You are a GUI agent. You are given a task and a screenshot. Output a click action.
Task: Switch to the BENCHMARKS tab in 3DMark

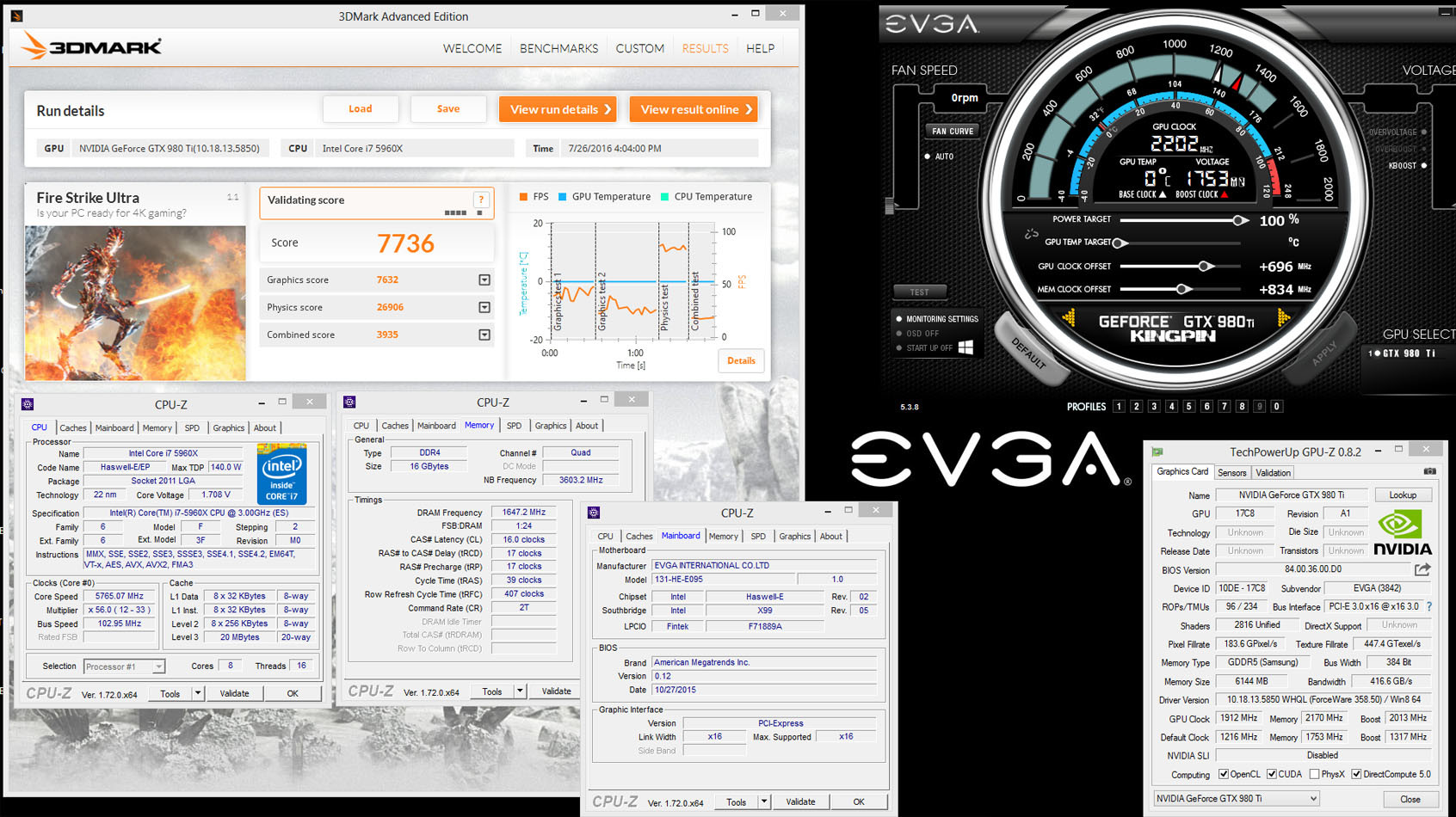click(x=558, y=48)
